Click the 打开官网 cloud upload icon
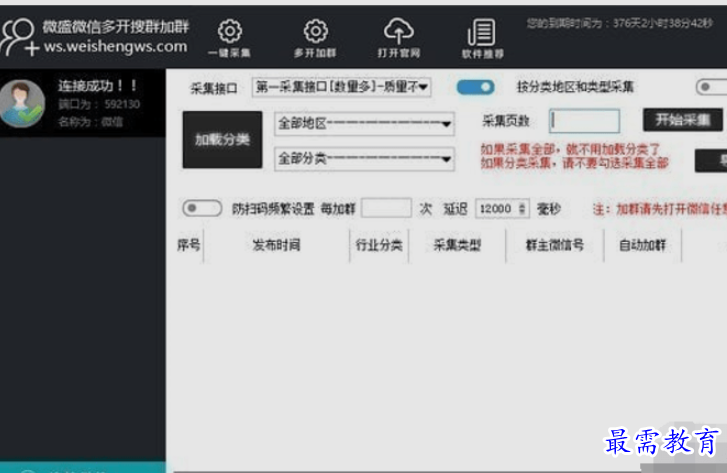 tap(398, 31)
